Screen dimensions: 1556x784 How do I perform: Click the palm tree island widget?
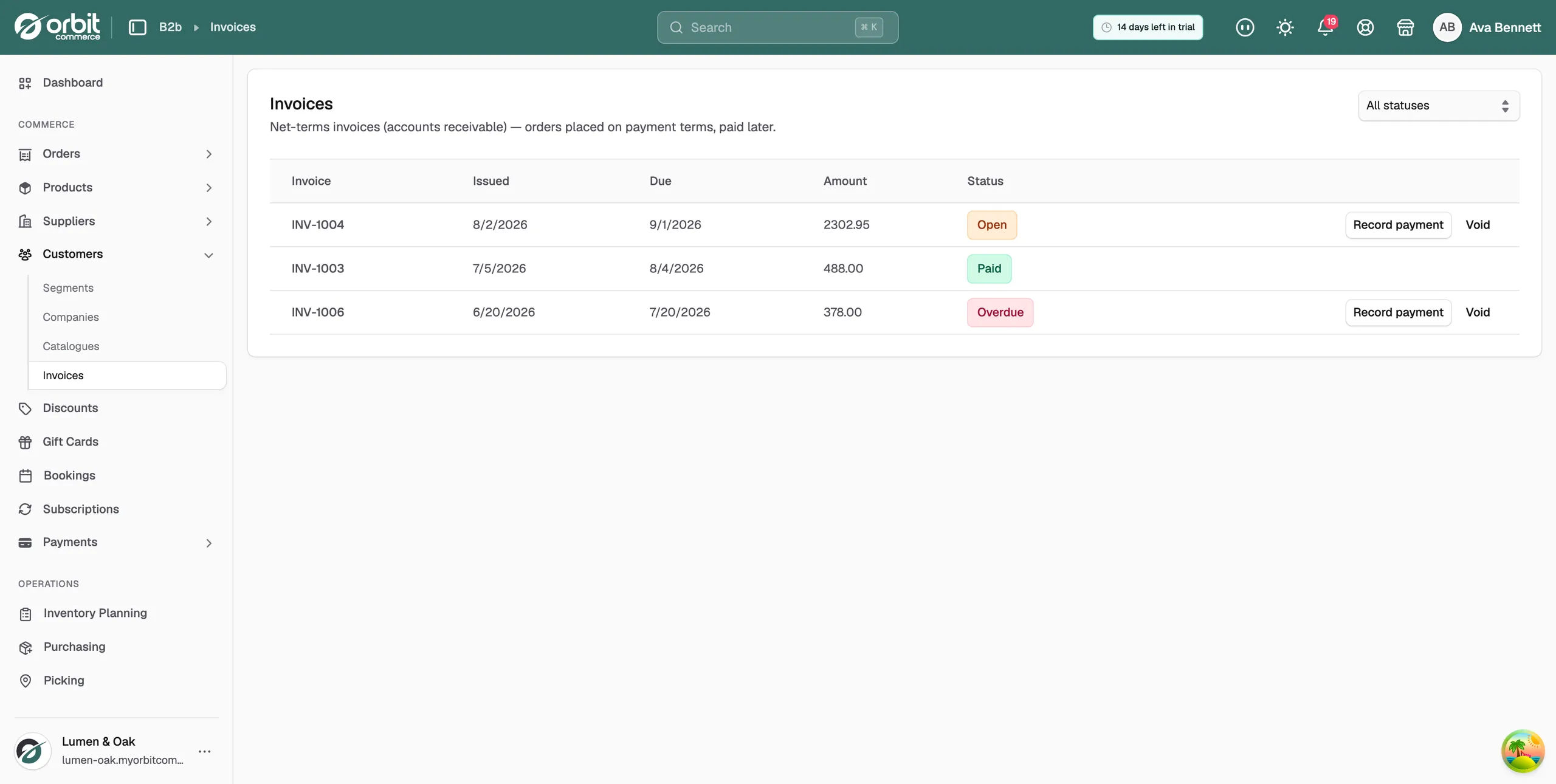(1523, 751)
